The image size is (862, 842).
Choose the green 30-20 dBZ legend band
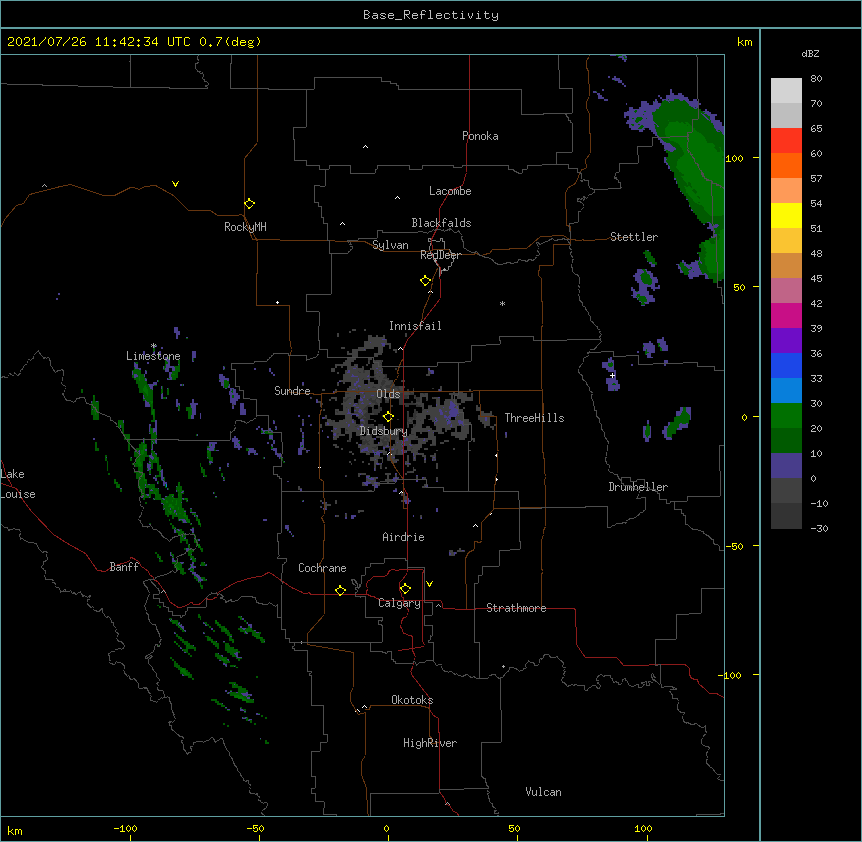(x=786, y=416)
